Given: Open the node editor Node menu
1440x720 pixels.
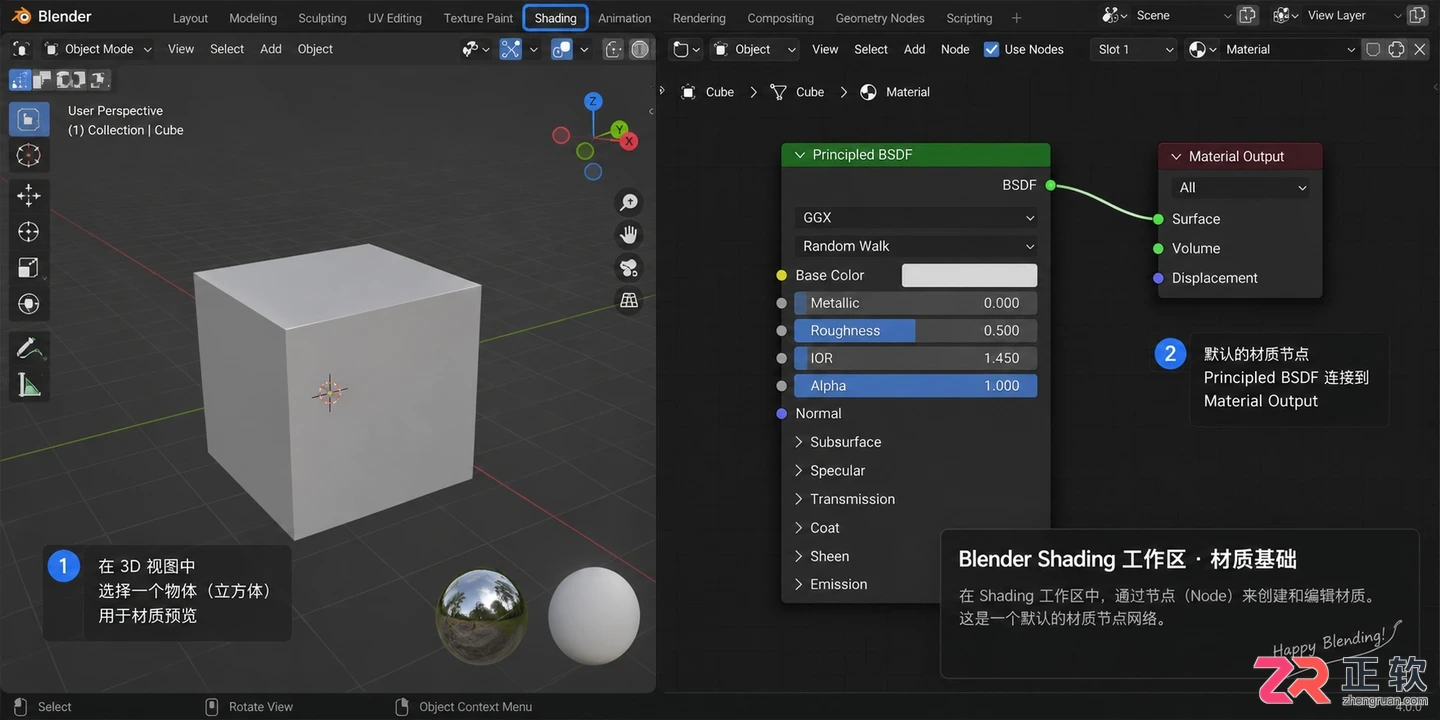Looking at the screenshot, I should click(955, 49).
